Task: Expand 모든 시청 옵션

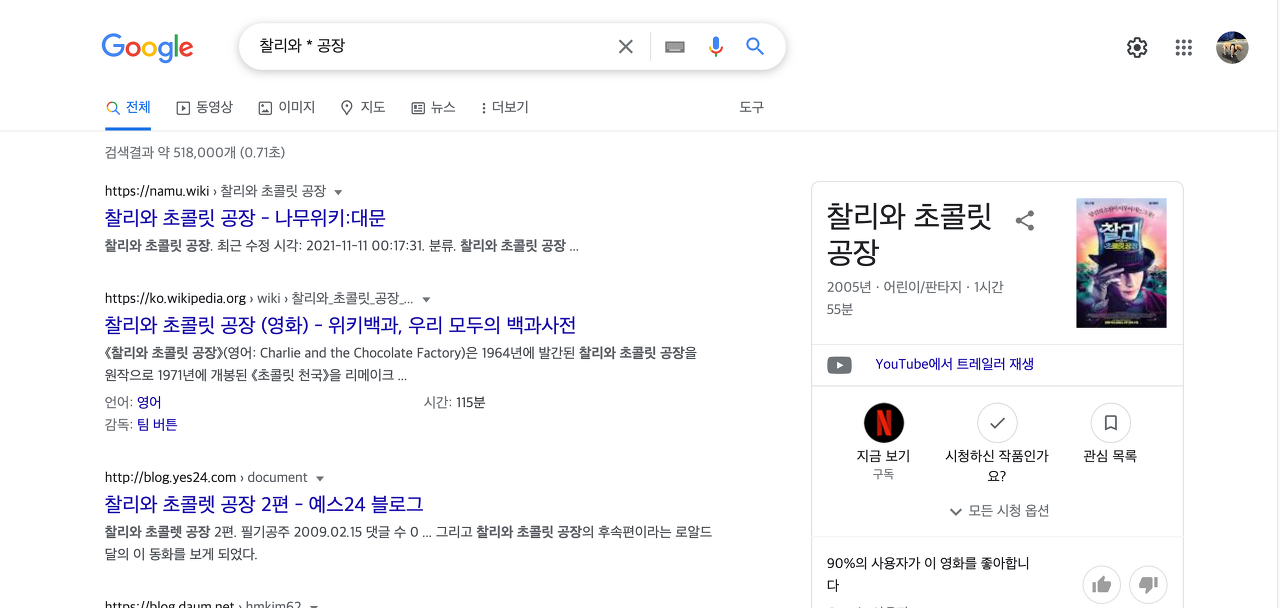Action: [x=998, y=511]
